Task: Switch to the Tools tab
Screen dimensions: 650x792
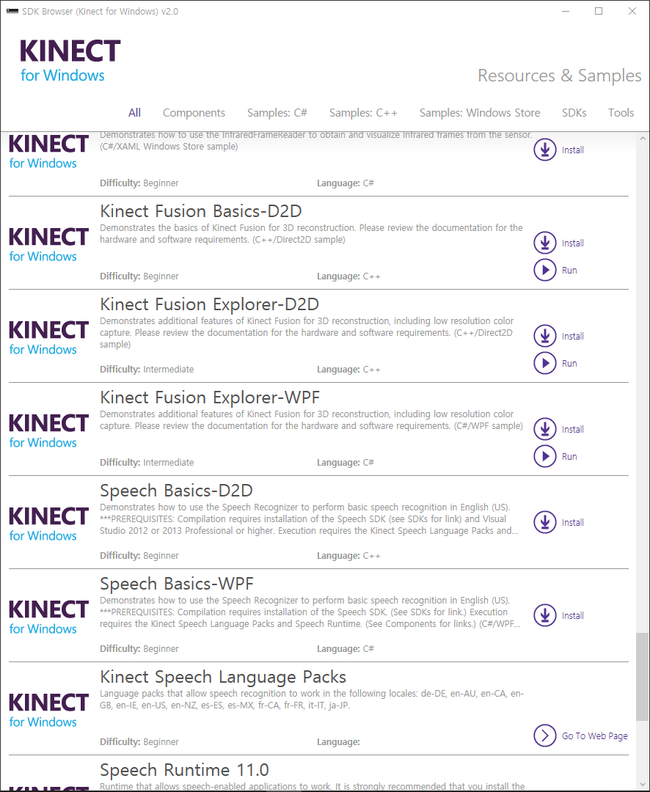Action: 621,113
